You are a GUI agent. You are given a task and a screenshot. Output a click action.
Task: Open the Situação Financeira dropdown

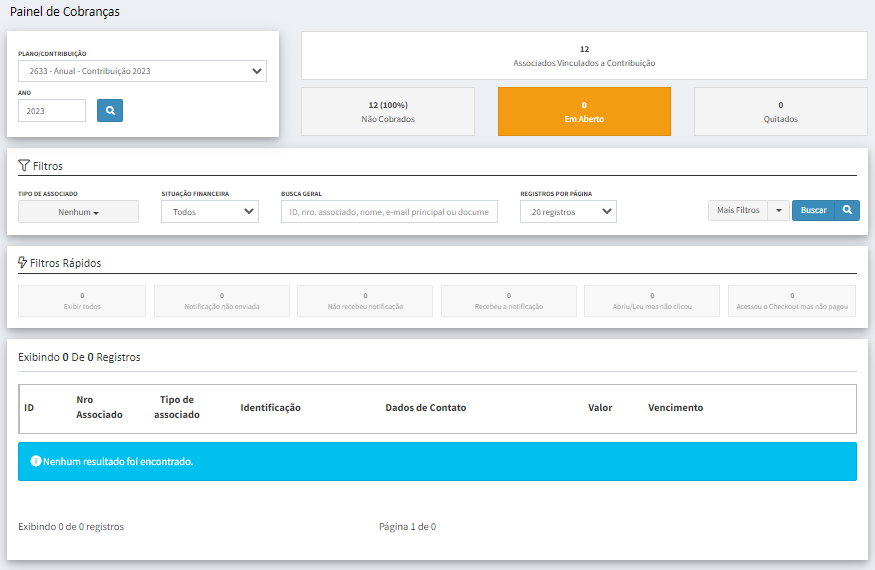click(x=210, y=212)
